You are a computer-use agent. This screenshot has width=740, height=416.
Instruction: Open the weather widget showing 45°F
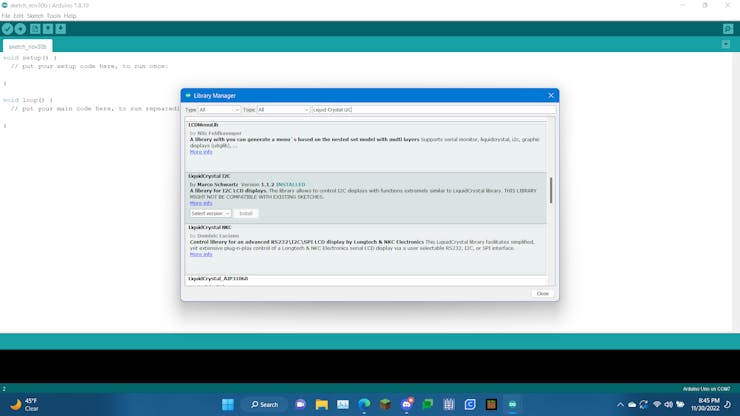point(25,405)
